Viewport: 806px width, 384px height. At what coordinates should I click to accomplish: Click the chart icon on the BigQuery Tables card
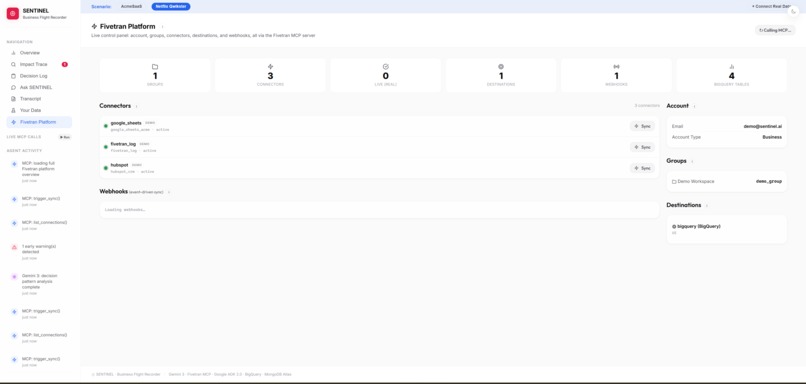coord(732,67)
